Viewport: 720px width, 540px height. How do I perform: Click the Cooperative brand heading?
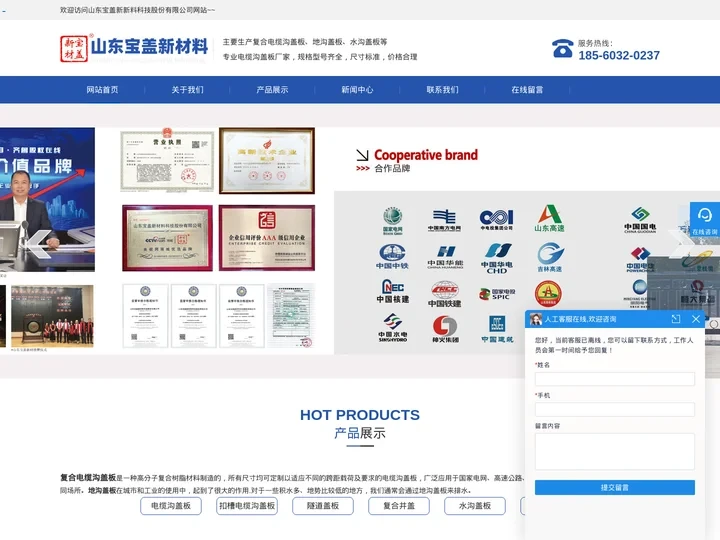pyautogui.click(x=426, y=155)
